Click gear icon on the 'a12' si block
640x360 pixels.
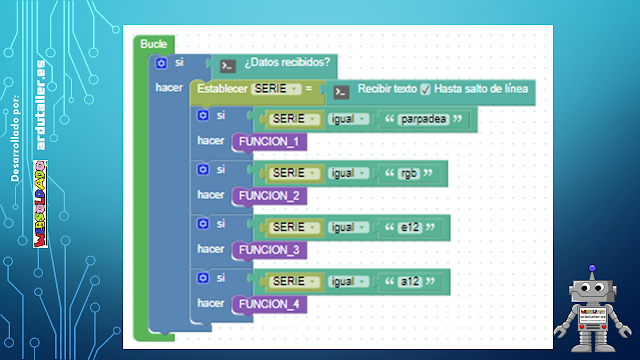pyautogui.click(x=203, y=278)
